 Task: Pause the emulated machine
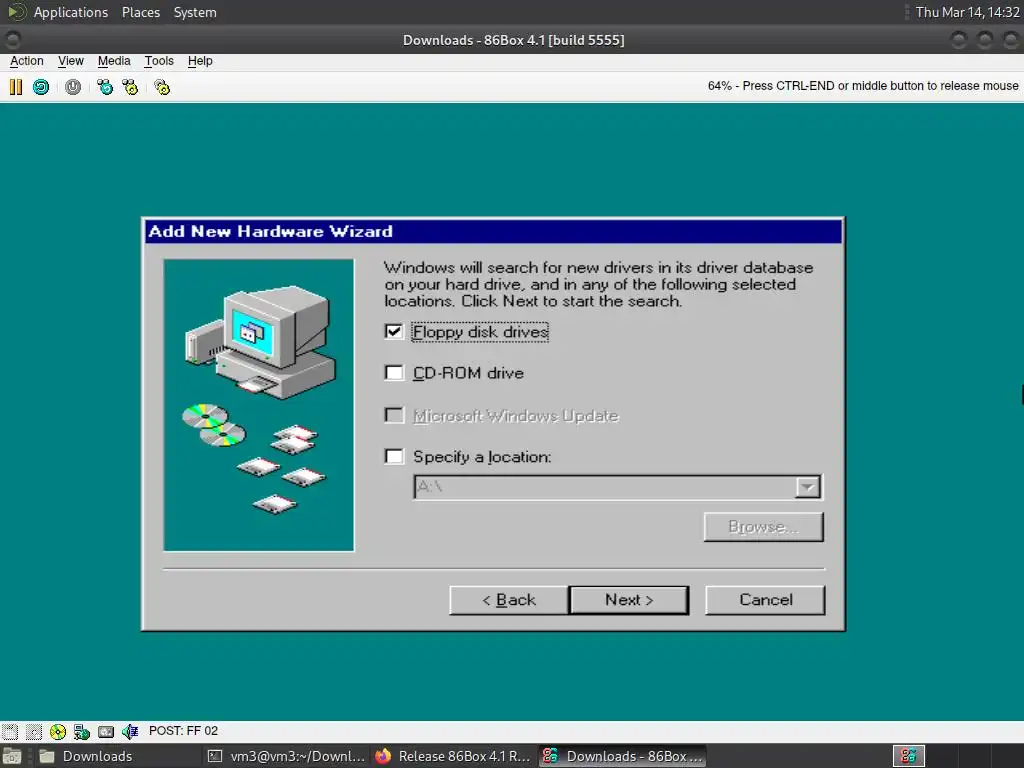click(16, 87)
